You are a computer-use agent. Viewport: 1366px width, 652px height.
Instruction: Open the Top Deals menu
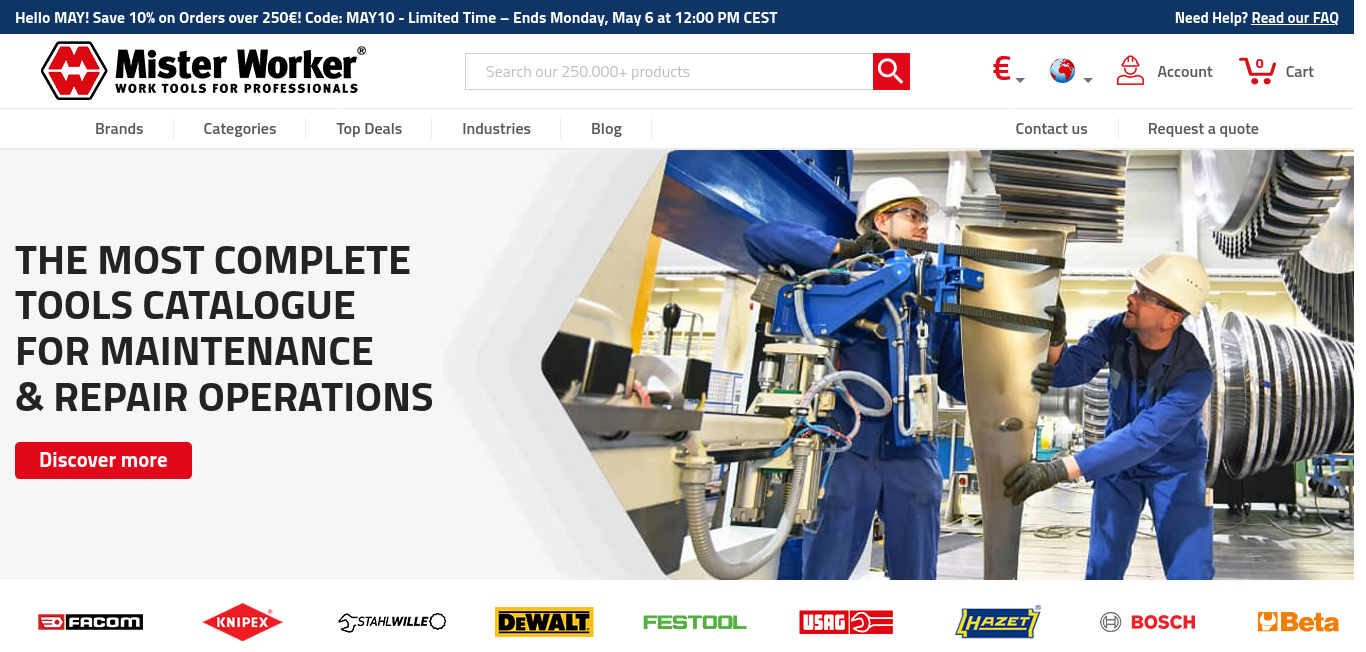point(369,129)
